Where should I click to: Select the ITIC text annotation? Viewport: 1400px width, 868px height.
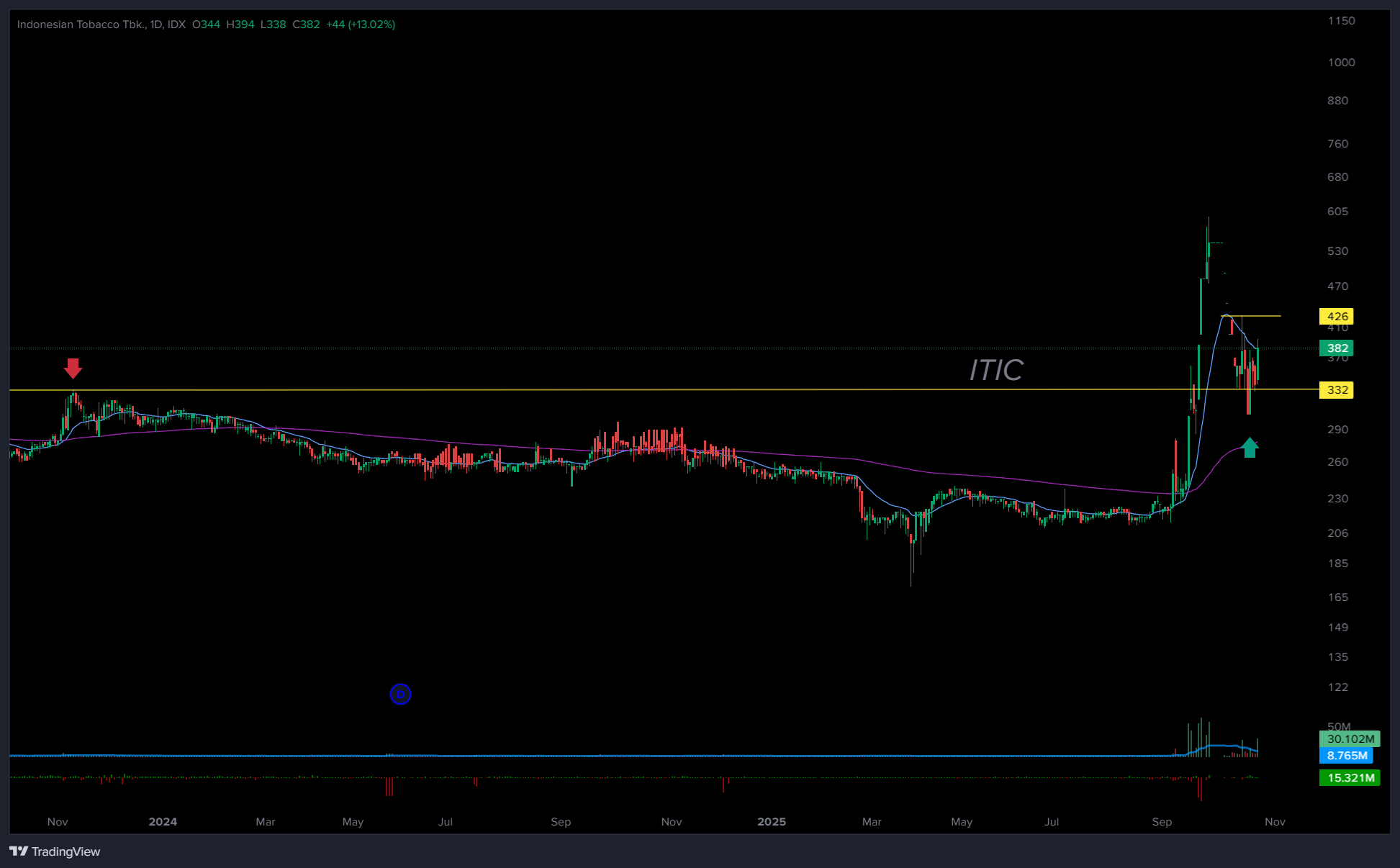coord(995,371)
